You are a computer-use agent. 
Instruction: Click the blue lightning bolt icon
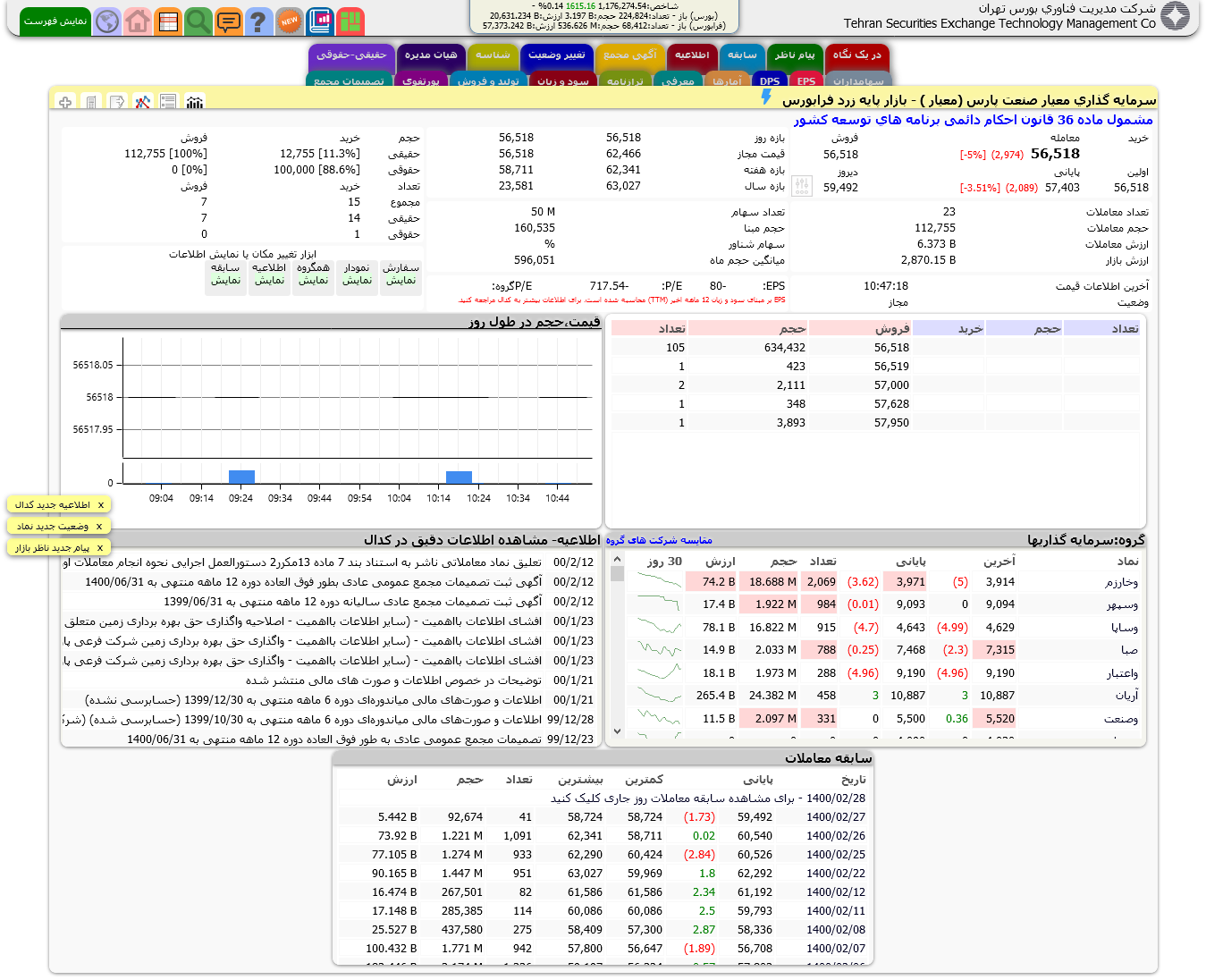tap(766, 97)
